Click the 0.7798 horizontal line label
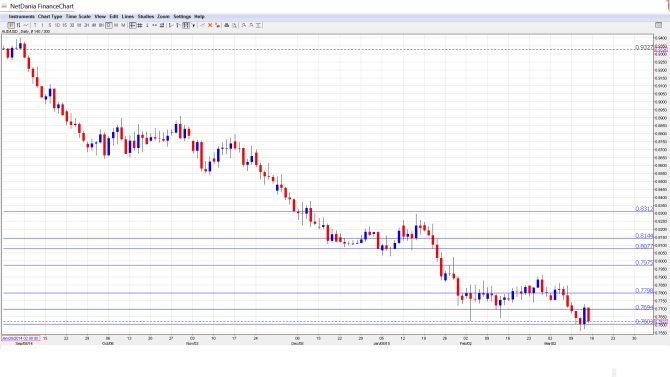The width and height of the screenshot is (670, 377). point(644,291)
